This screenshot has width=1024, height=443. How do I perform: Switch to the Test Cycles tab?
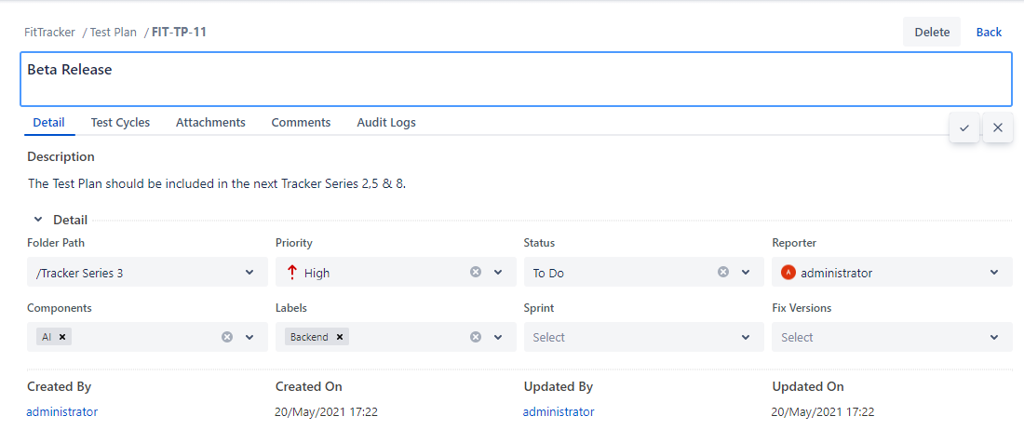[x=120, y=122]
